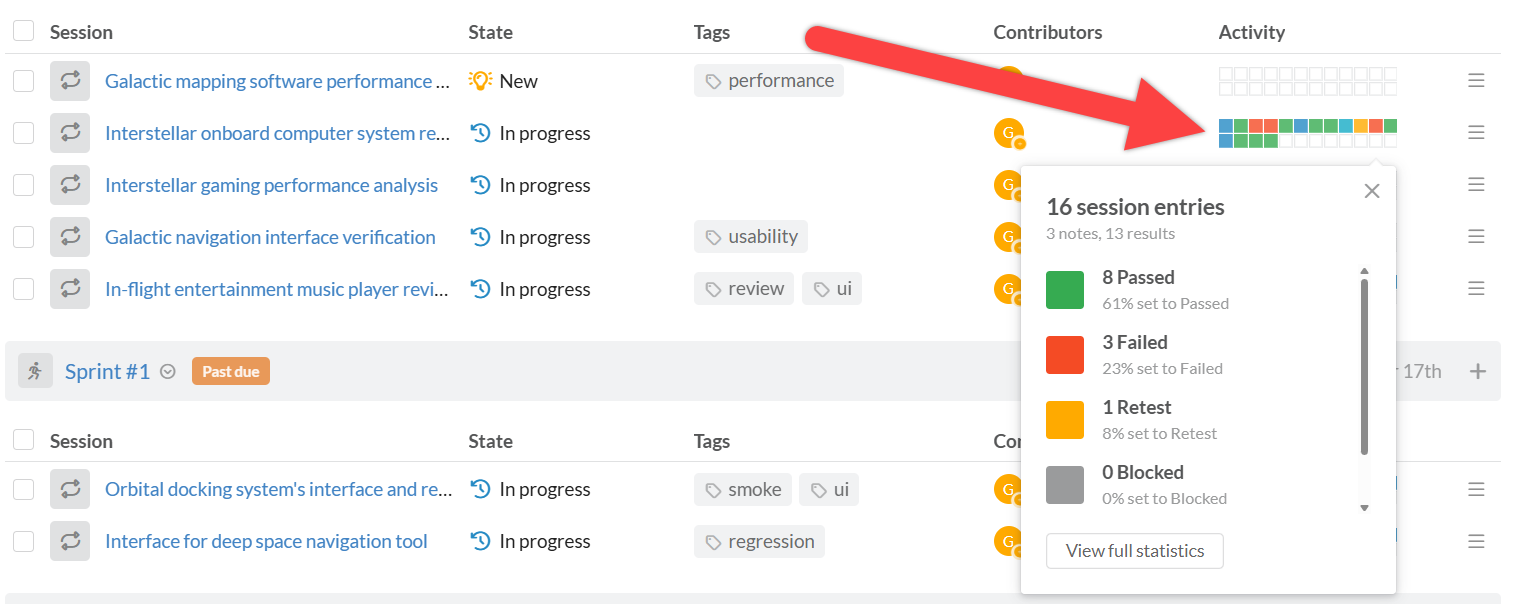The image size is (1521, 604).
Task: Toggle the select-all checkbox in top Session header
Action: point(23,32)
